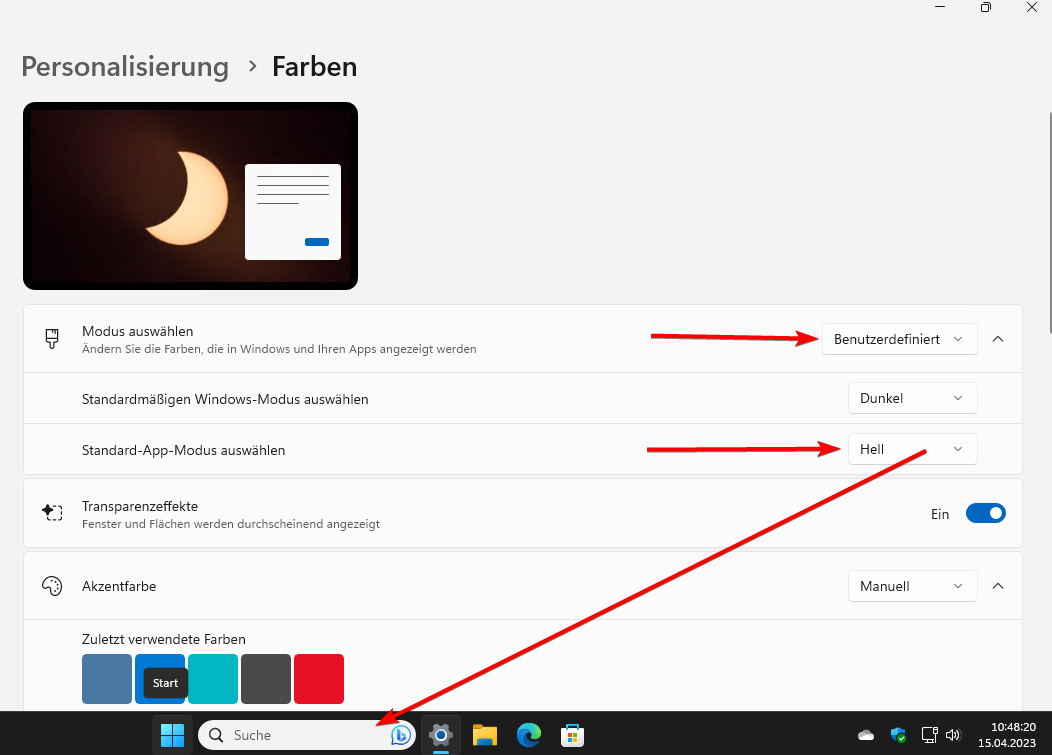Click the paintbrush icon beside Modus auswählen
1052x755 pixels.
click(52, 339)
